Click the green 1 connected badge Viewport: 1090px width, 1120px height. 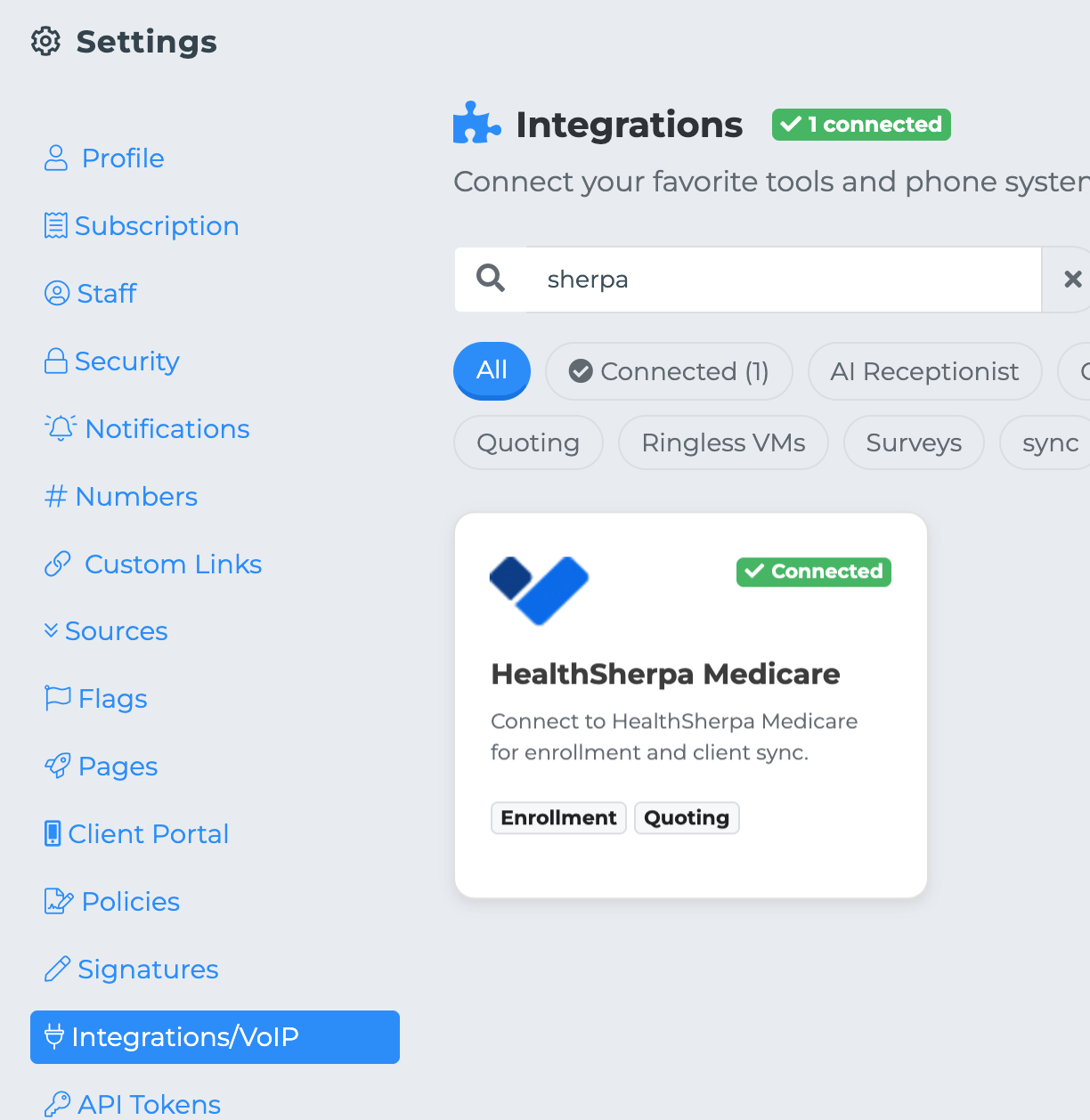pos(861,125)
